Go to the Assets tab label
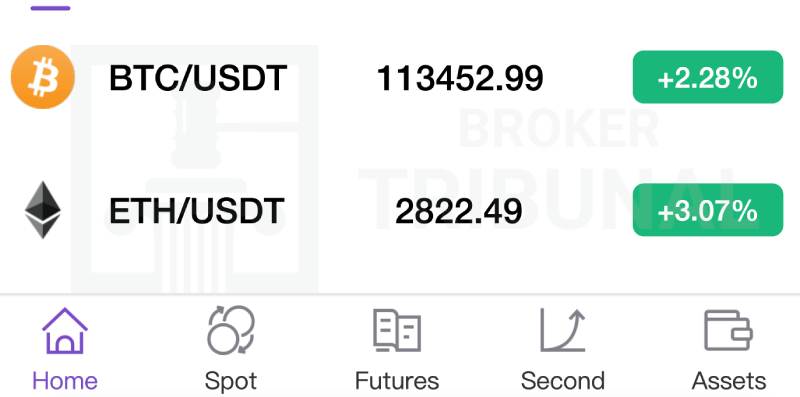The height and width of the screenshot is (397, 800). 729,381
